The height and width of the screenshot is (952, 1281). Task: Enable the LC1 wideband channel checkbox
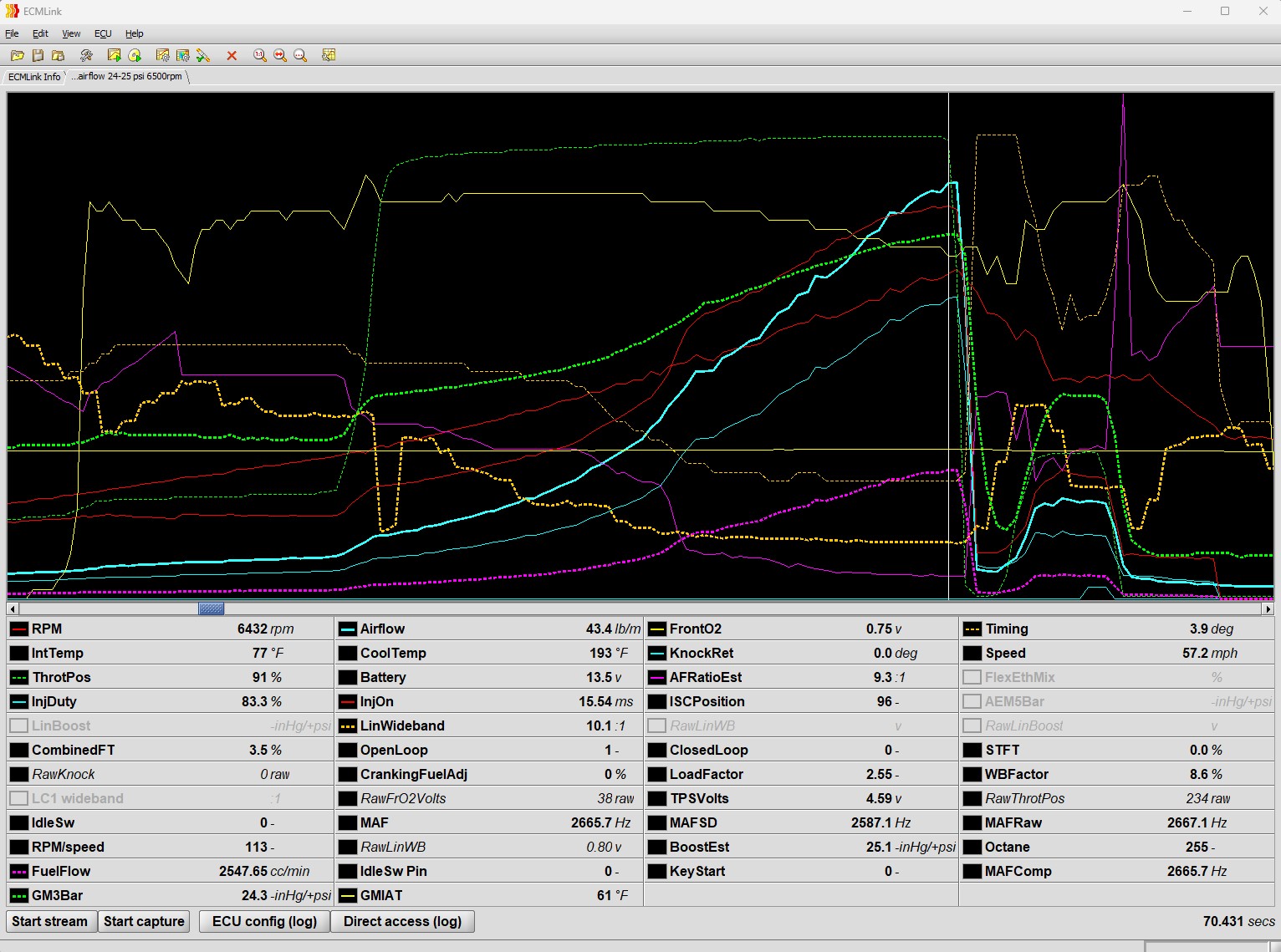coord(18,798)
